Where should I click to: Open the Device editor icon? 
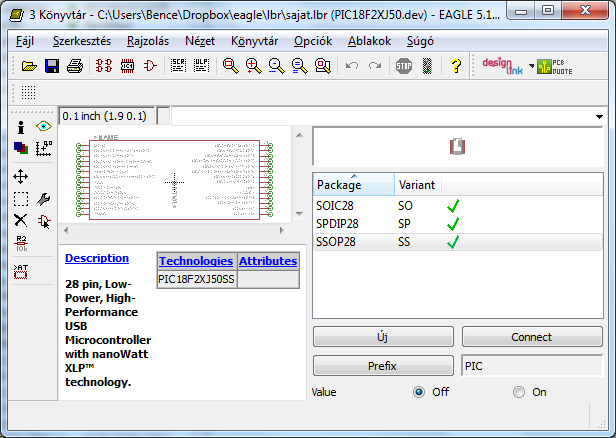point(104,66)
